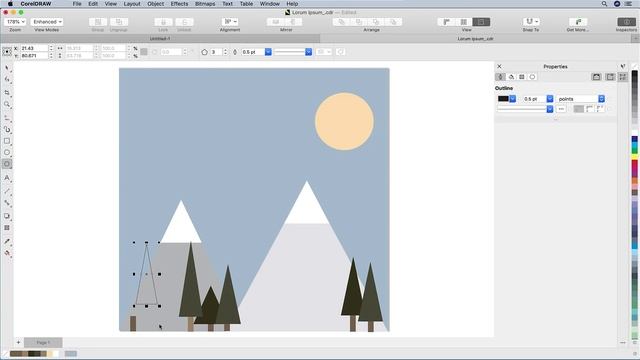Open the Alignment dropdown

[x=230, y=22]
